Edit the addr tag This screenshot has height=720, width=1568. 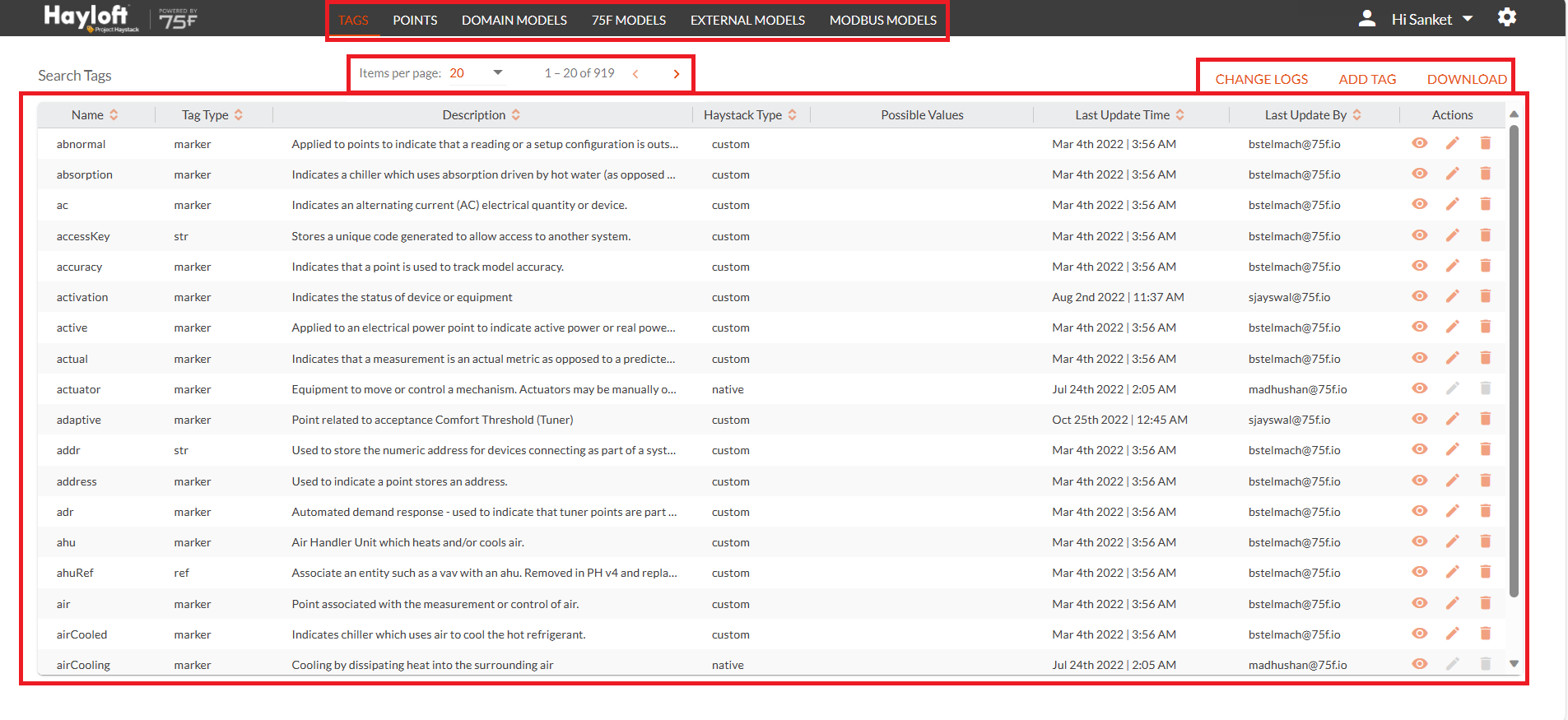click(x=1452, y=449)
